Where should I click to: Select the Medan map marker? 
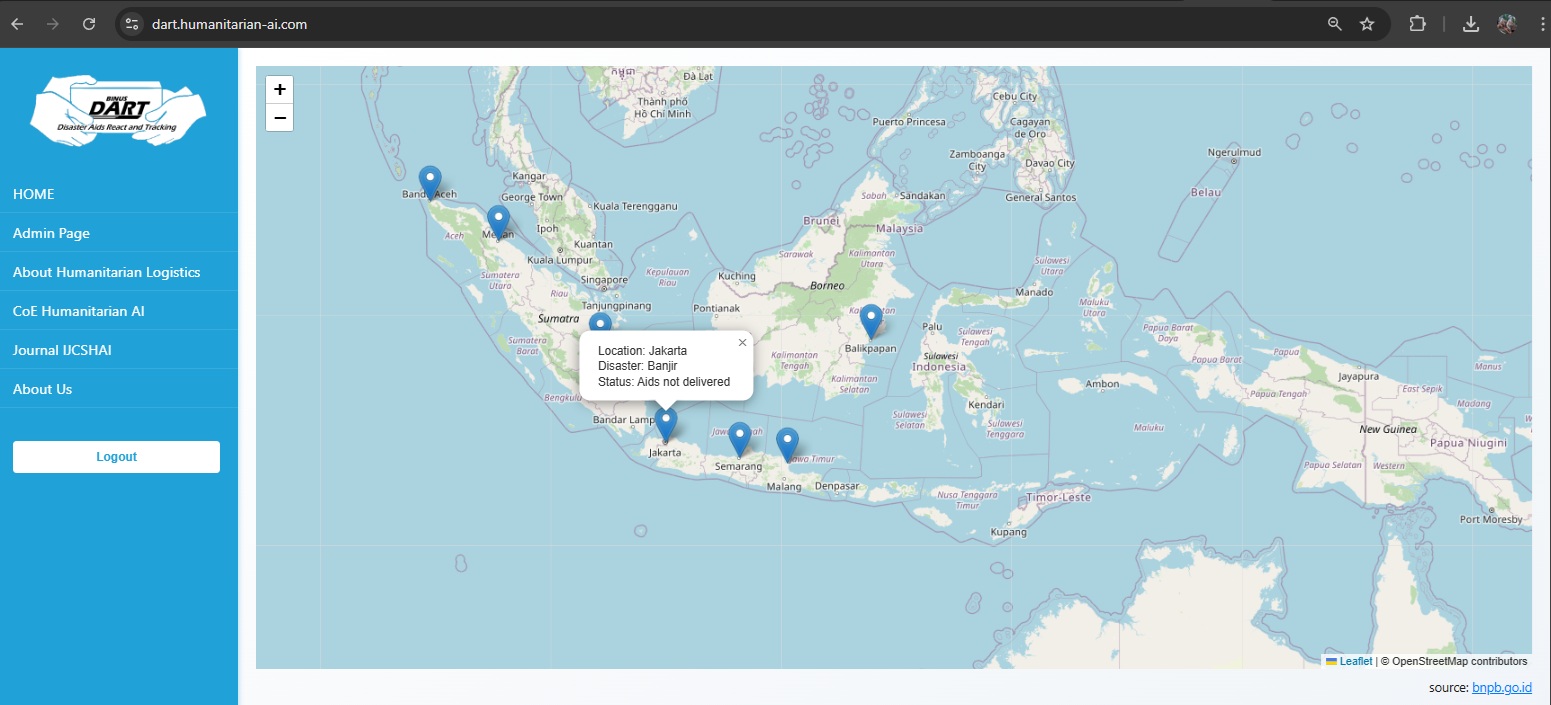[x=498, y=222]
